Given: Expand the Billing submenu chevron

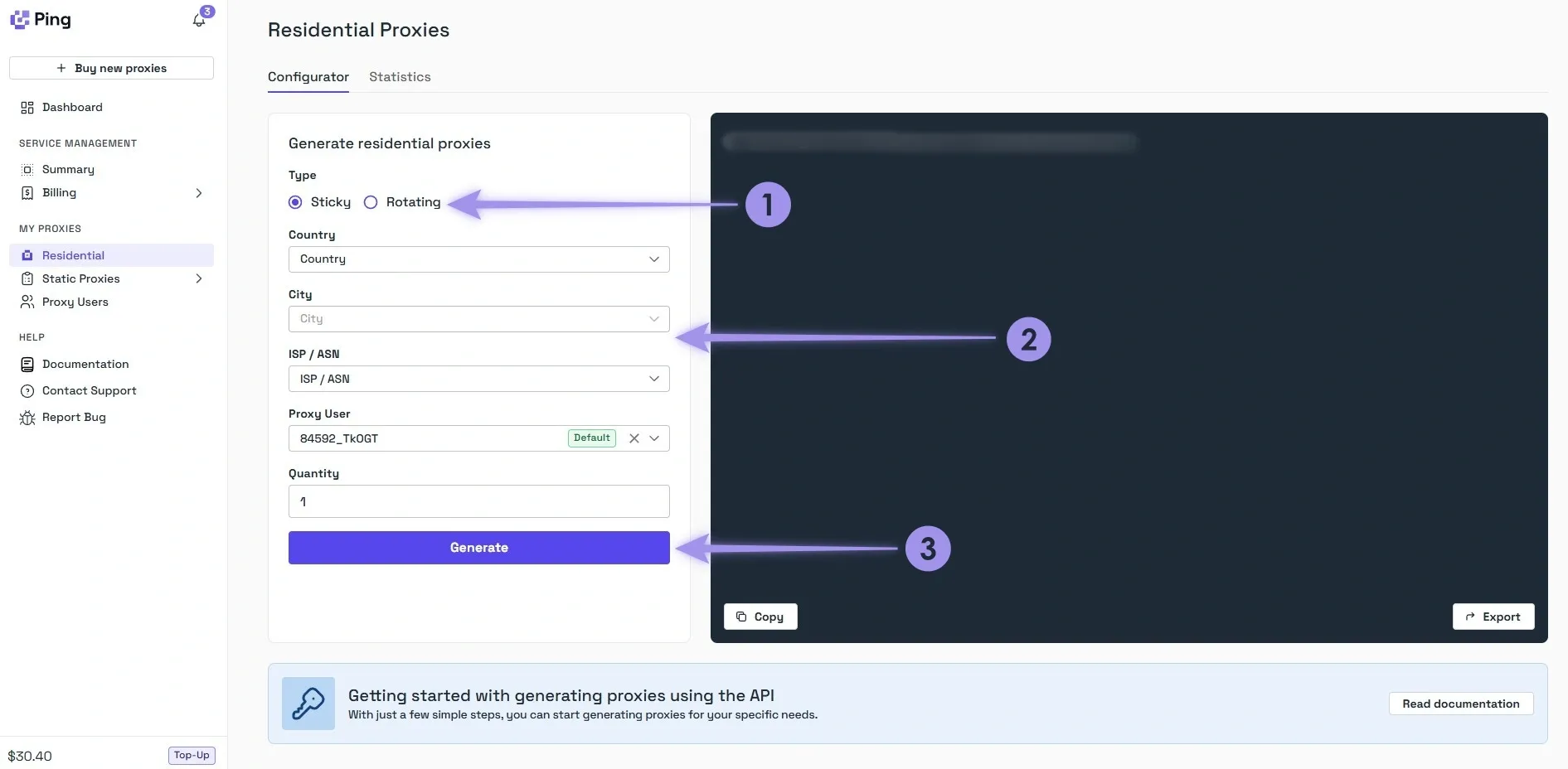Looking at the screenshot, I should pyautogui.click(x=198, y=193).
